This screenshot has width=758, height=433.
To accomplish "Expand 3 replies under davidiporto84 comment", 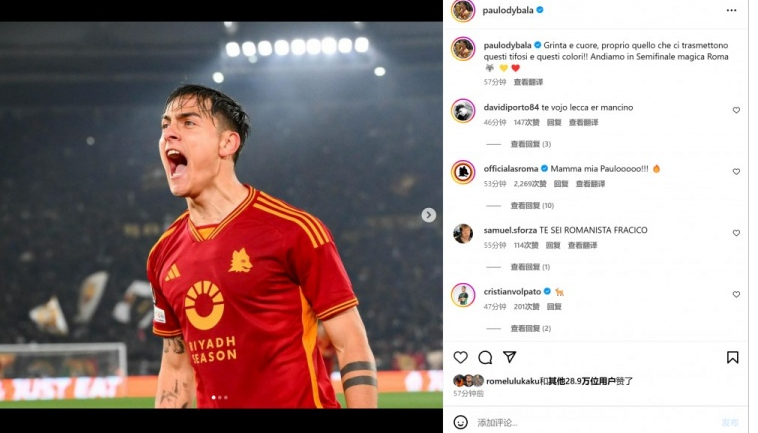I will [x=531, y=144].
